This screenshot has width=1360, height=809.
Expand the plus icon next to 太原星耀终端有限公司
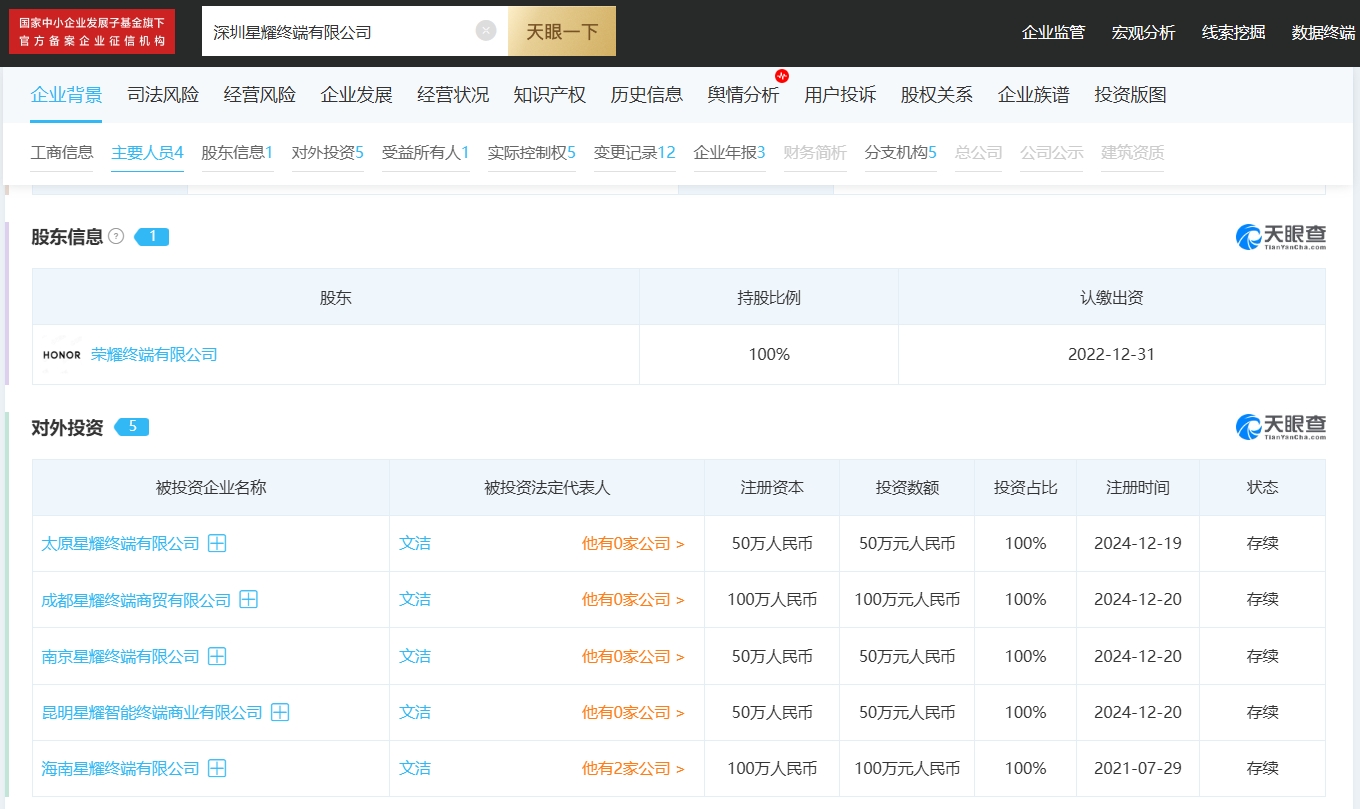[x=216, y=544]
